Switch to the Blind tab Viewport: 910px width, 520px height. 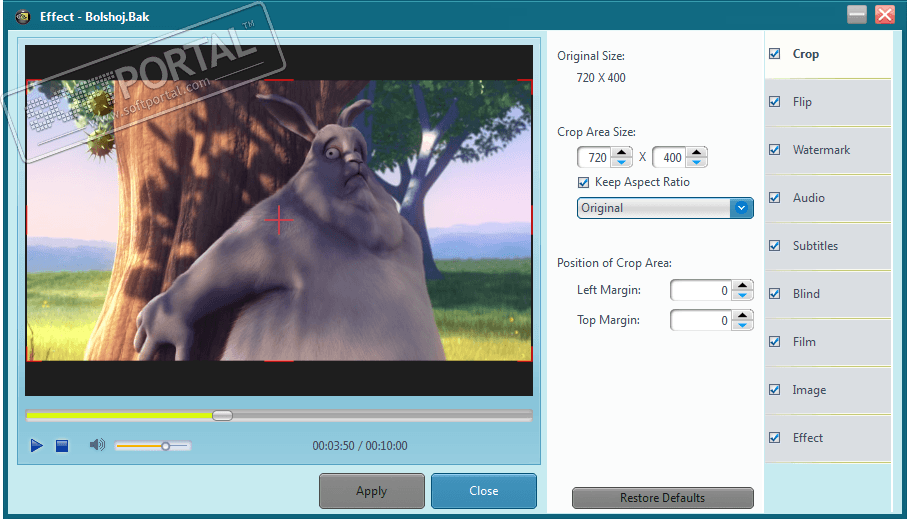[828, 295]
